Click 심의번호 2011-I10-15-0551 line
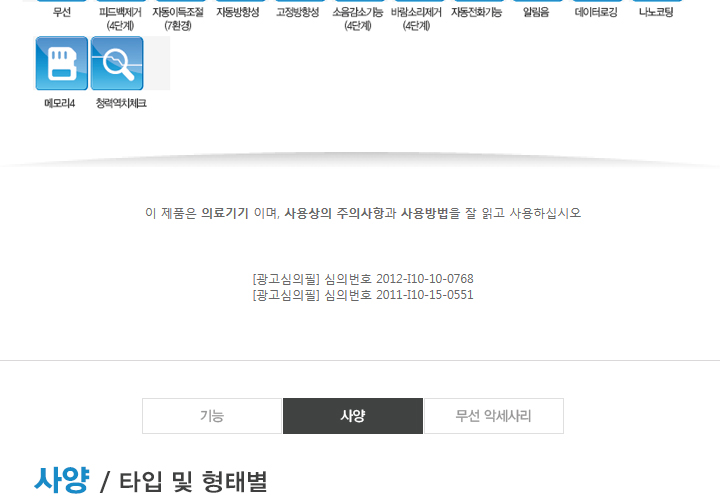Screen dimensions: 720x500 coord(363,295)
